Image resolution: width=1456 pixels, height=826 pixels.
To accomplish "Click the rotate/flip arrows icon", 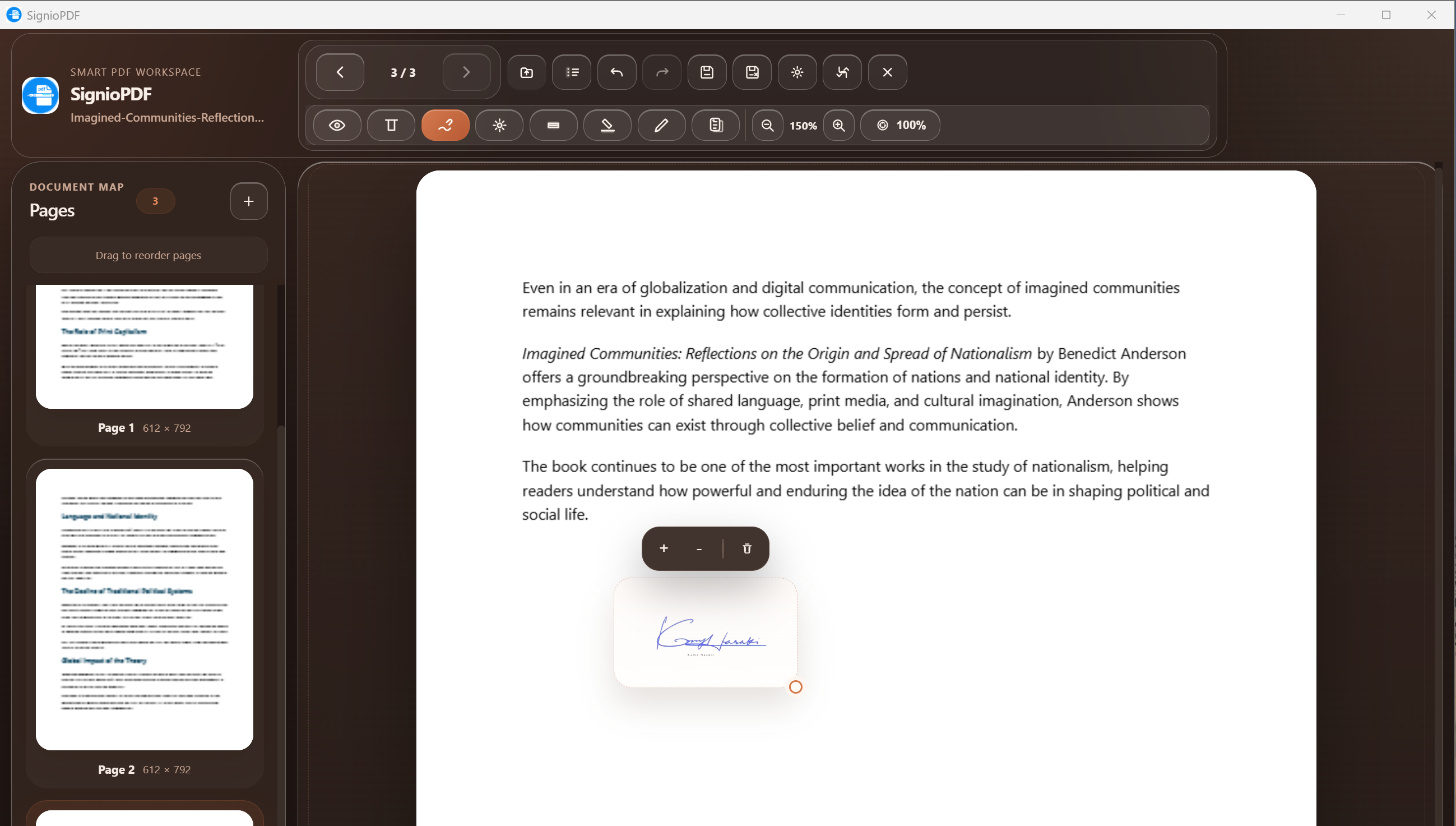I will pos(842,72).
